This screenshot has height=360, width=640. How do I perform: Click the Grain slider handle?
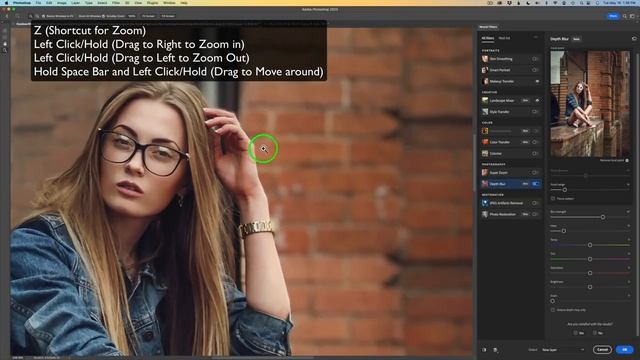pyautogui.click(x=553, y=301)
